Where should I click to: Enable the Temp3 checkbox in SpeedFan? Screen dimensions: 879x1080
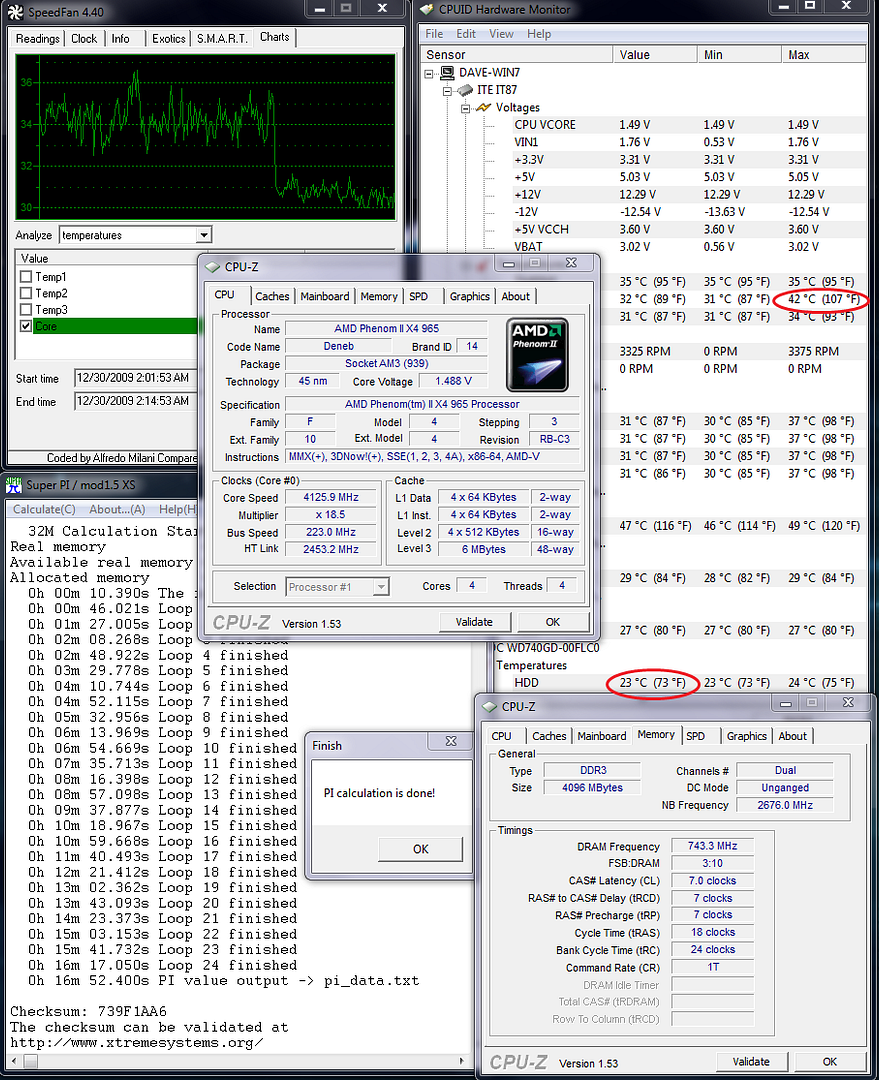pos(26,310)
